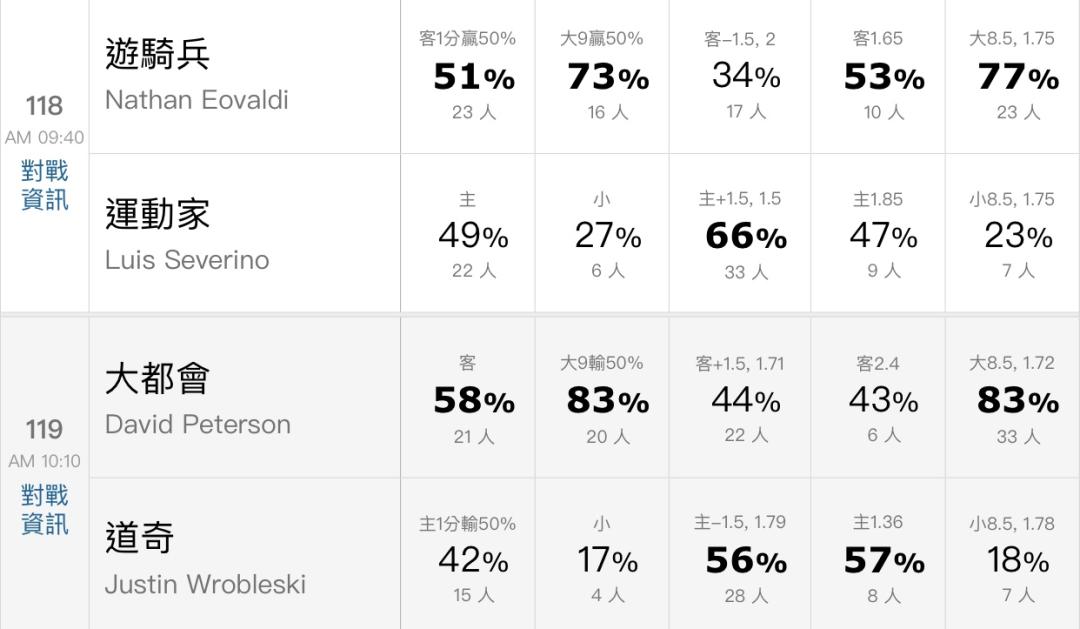The image size is (1080, 629).
Task: Open 對戰資訊 link for game 118
Action: coord(44,186)
